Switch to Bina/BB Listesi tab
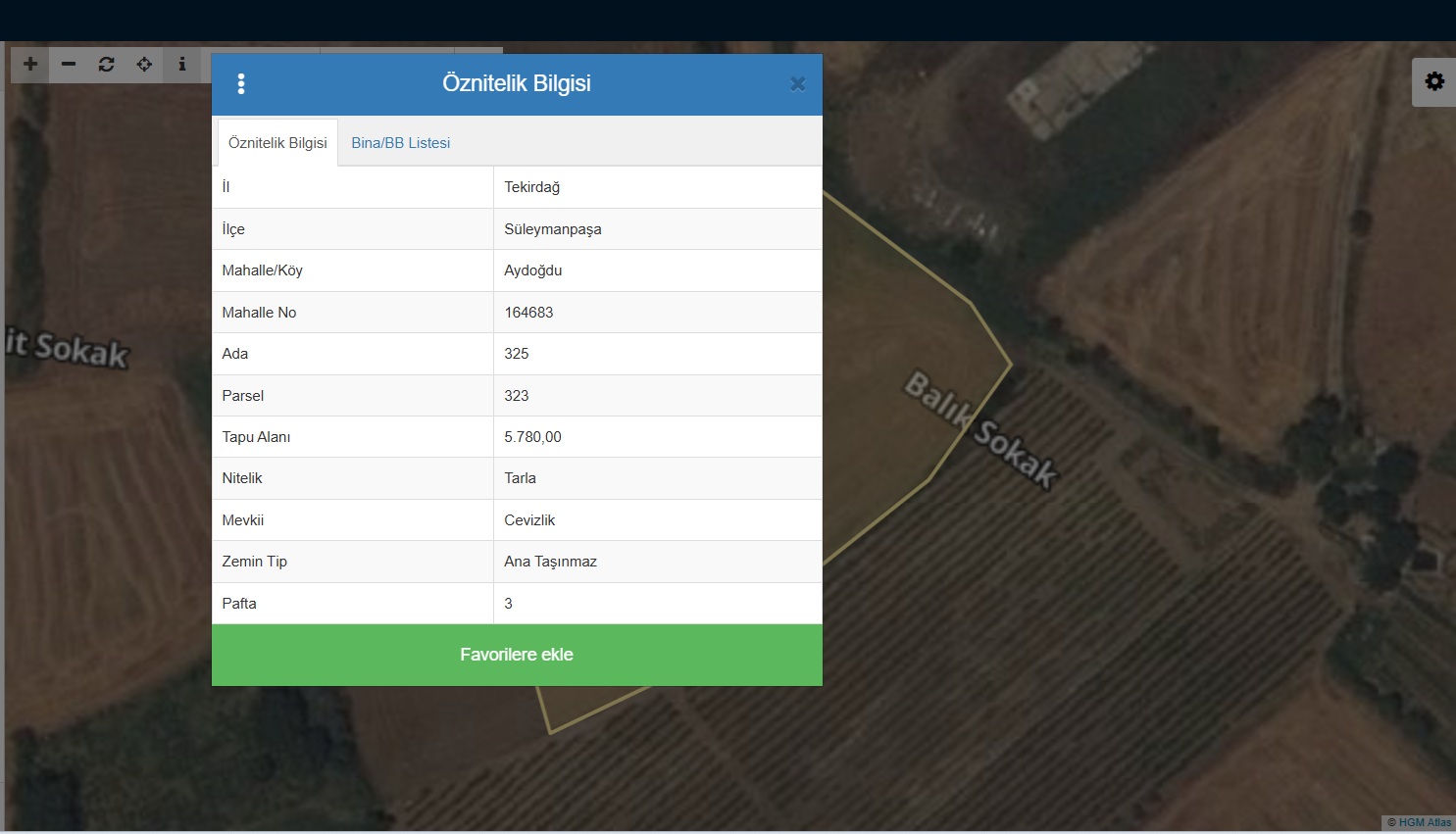The width and height of the screenshot is (1456, 834). (x=400, y=143)
